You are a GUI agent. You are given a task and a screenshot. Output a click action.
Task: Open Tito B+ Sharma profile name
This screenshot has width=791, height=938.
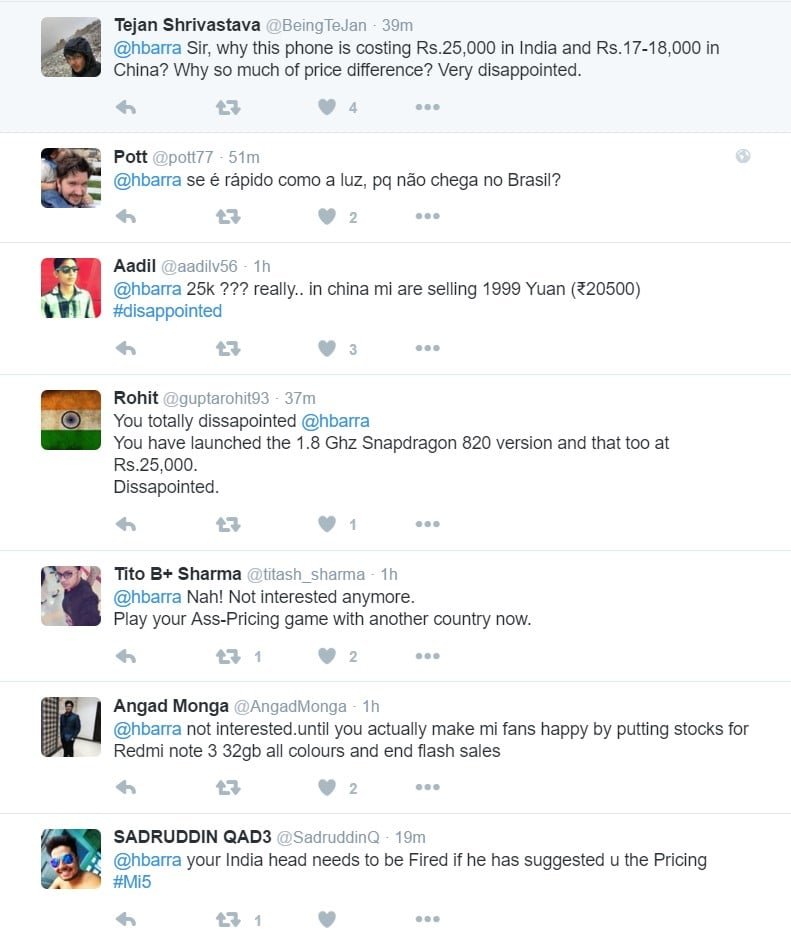pyautogui.click(x=178, y=574)
